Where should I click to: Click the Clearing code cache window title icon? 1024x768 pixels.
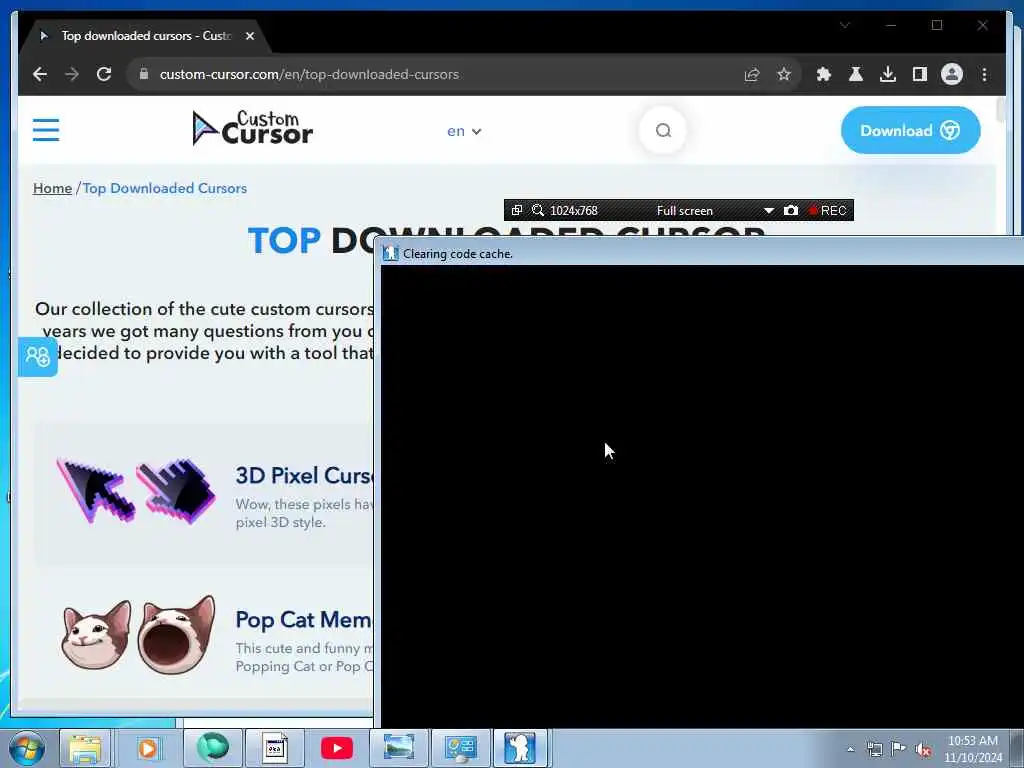tap(390, 253)
